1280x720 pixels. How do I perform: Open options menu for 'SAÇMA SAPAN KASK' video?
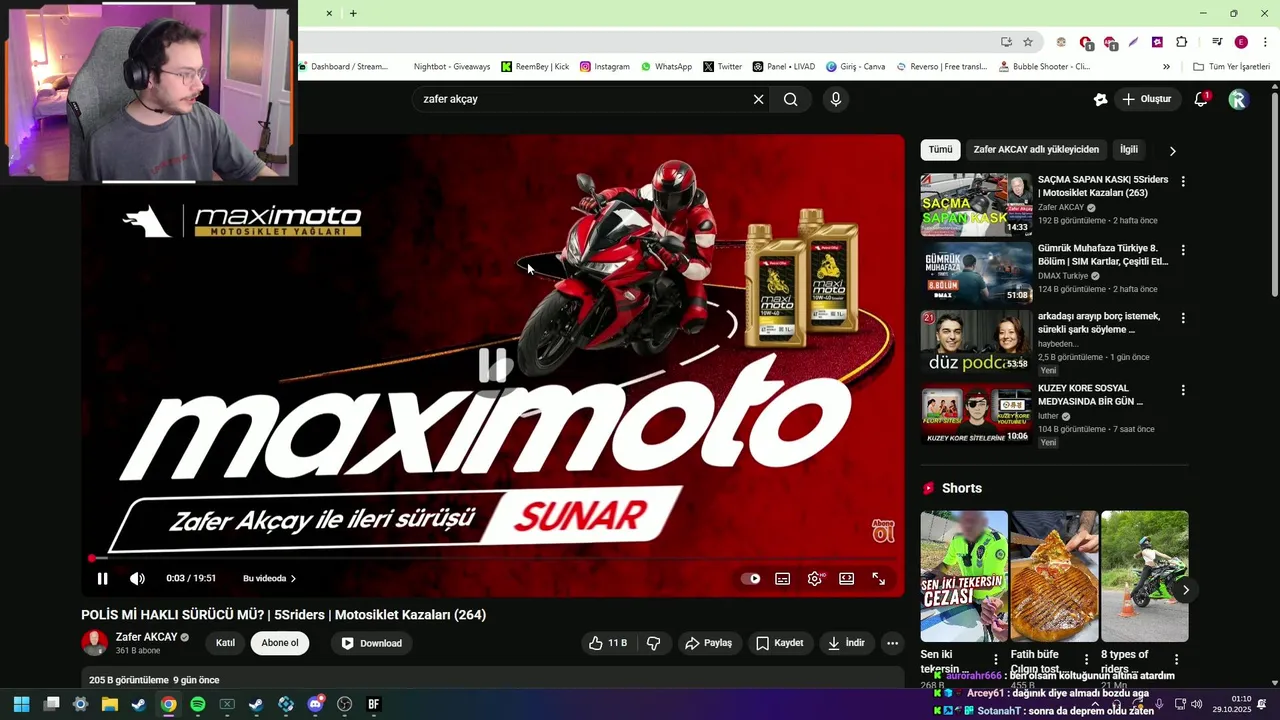point(1183,182)
